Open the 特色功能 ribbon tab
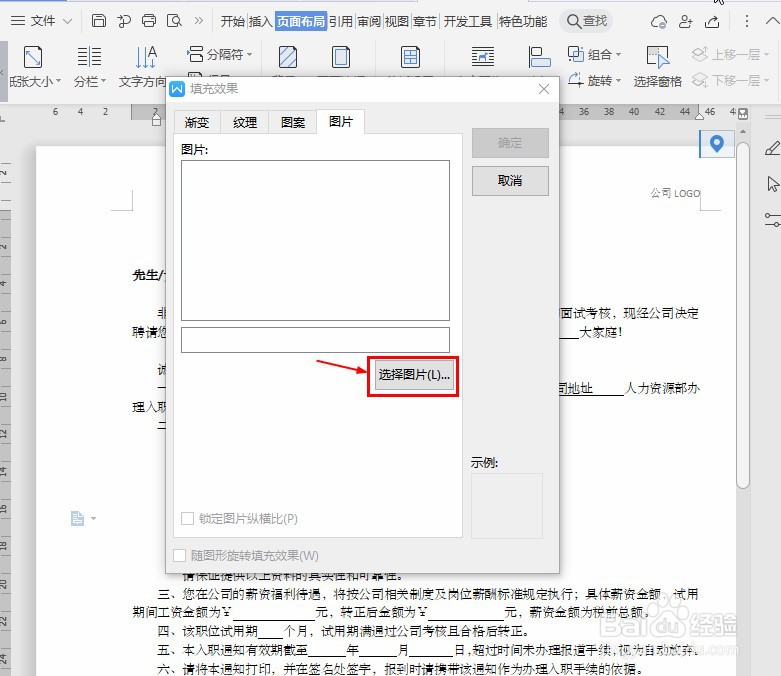The height and width of the screenshot is (676, 781). pyautogui.click(x=523, y=21)
